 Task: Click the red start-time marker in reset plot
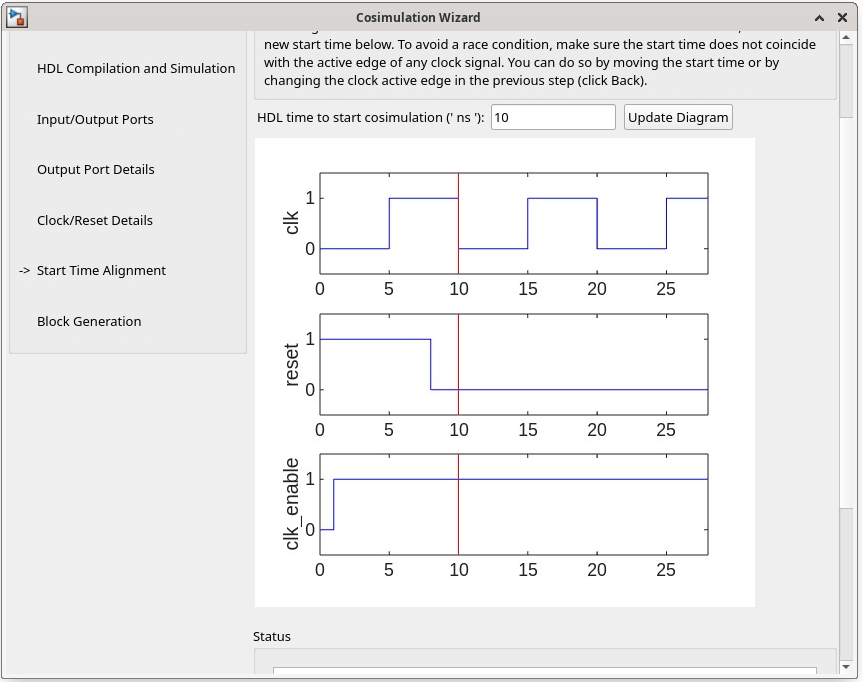(458, 364)
